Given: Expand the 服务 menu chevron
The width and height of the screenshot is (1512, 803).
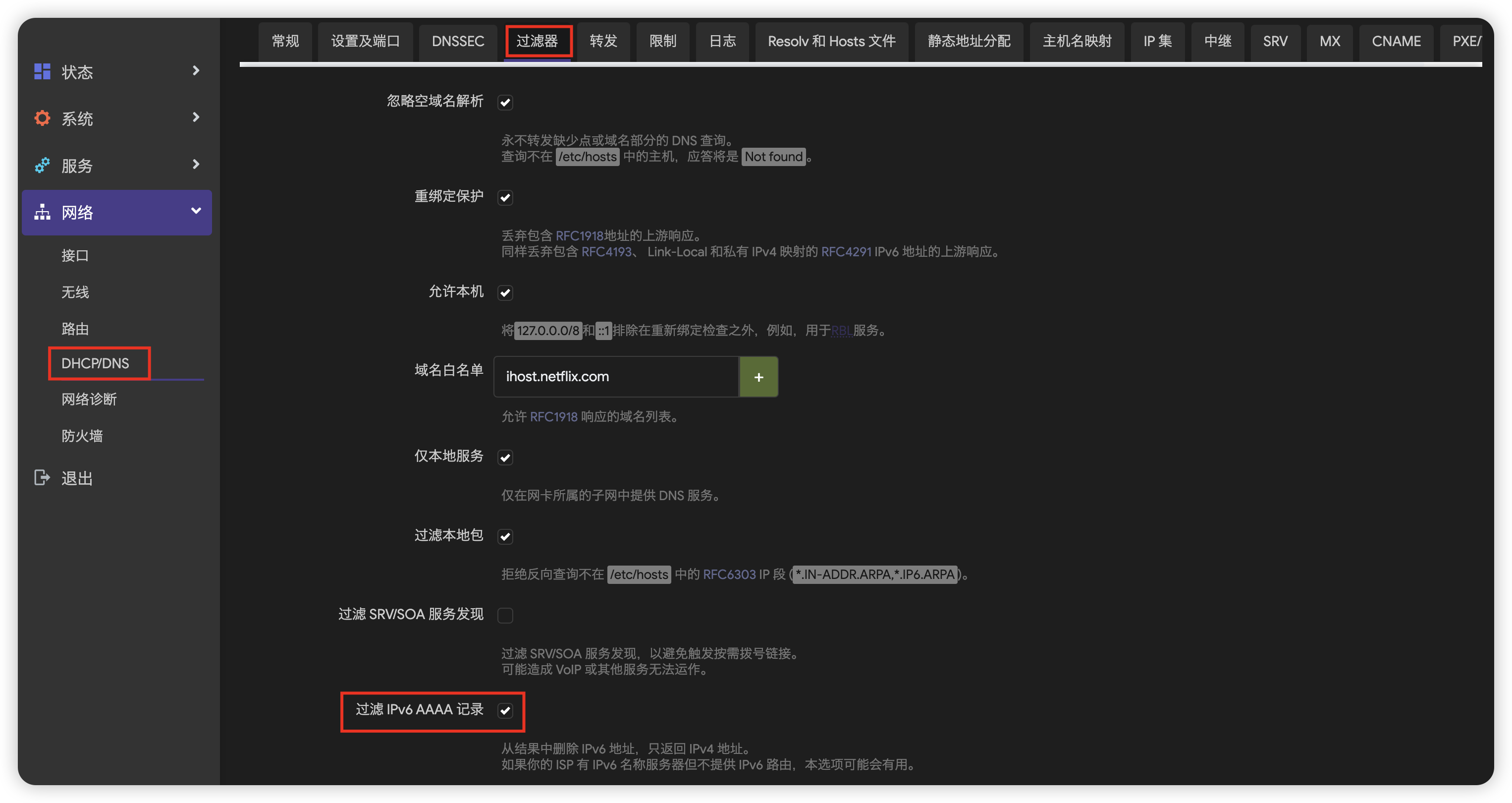Looking at the screenshot, I should pos(196,164).
